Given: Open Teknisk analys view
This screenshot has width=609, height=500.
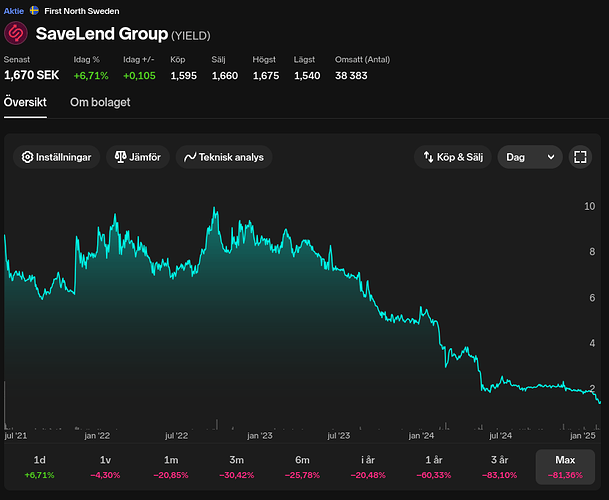Looking at the screenshot, I should (x=224, y=157).
